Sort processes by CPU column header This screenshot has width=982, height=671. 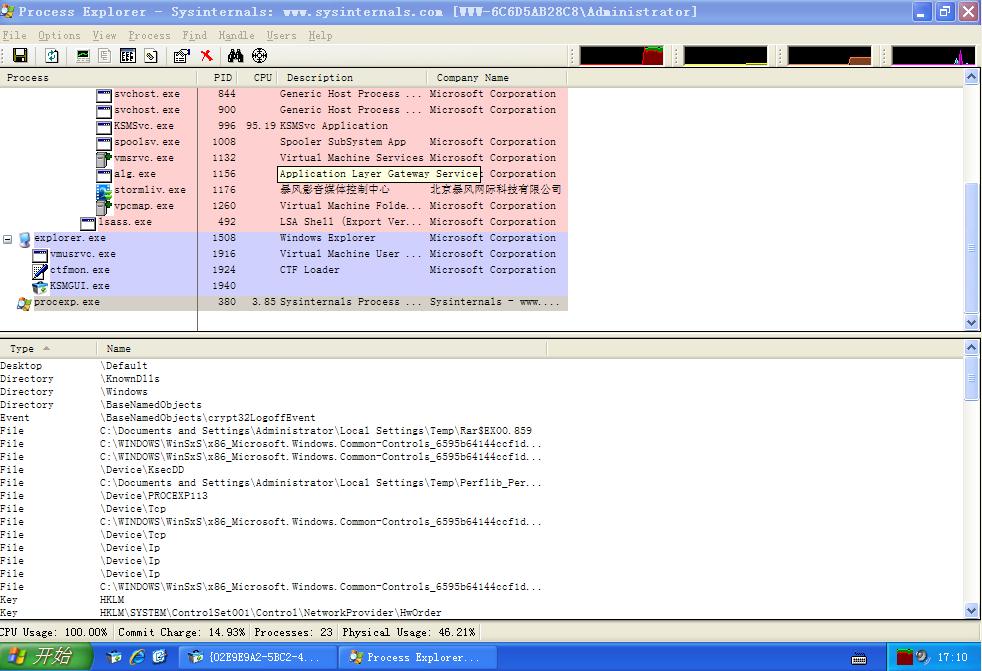(262, 78)
